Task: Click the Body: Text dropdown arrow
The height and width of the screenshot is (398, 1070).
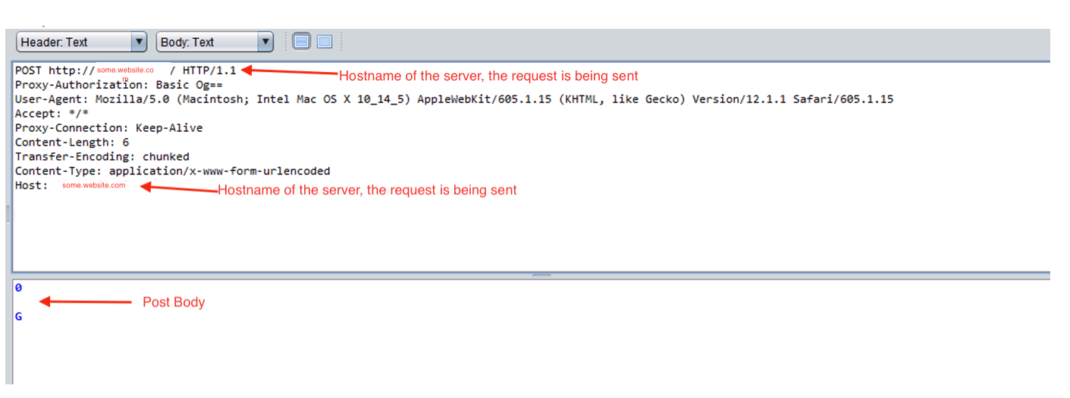Action: tap(265, 42)
